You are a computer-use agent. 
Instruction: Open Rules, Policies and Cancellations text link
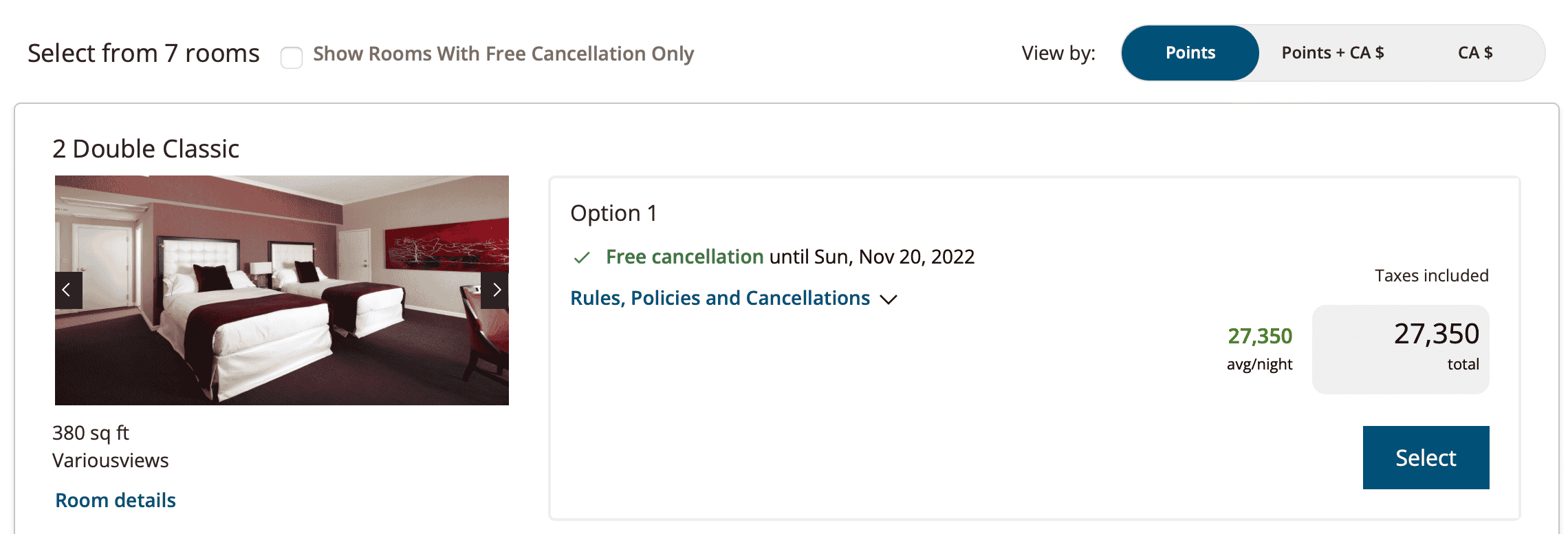719,298
